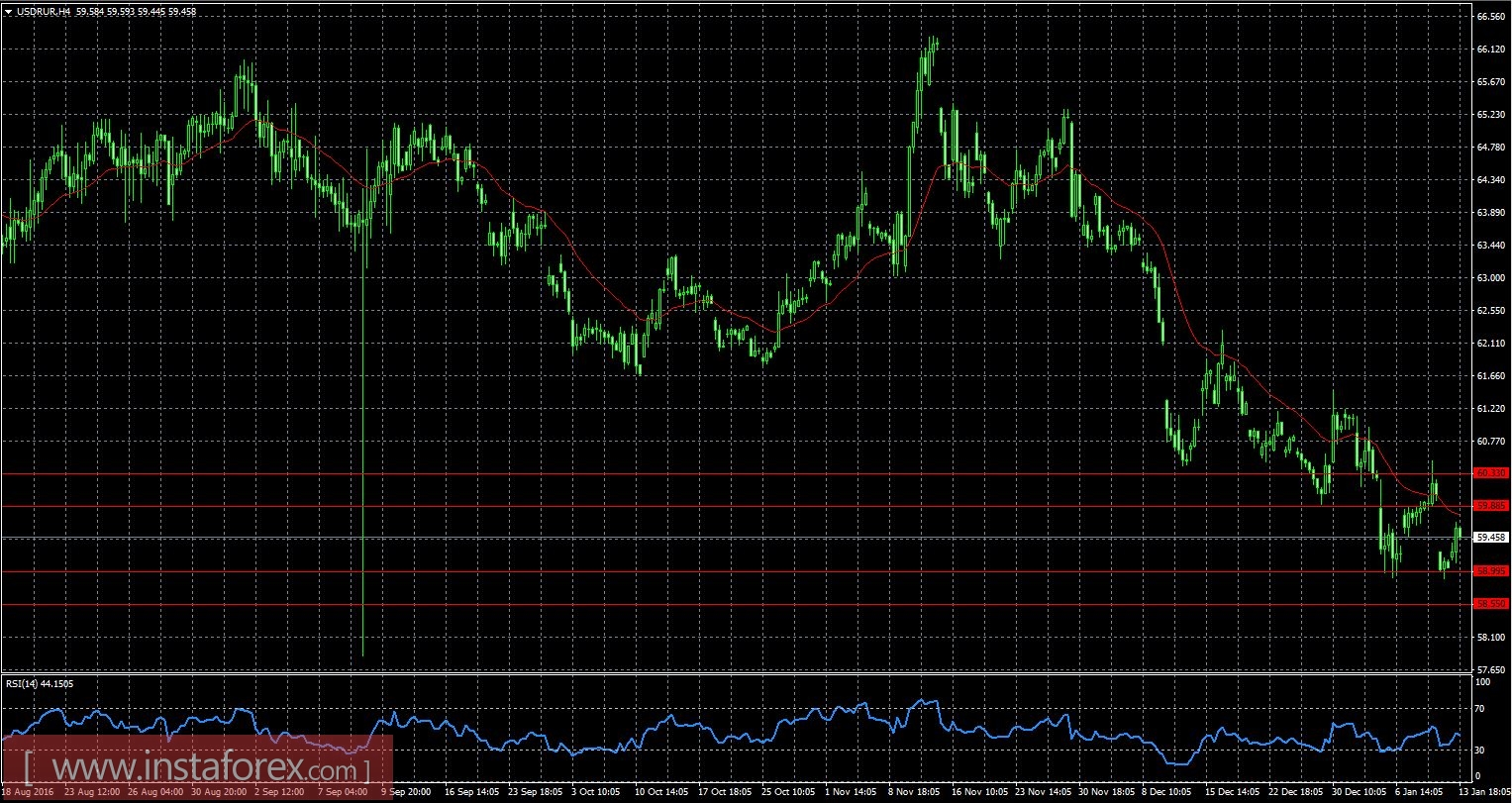The width and height of the screenshot is (1512, 803).
Task: Click the 66.120 price scale value
Action: [x=1490, y=50]
